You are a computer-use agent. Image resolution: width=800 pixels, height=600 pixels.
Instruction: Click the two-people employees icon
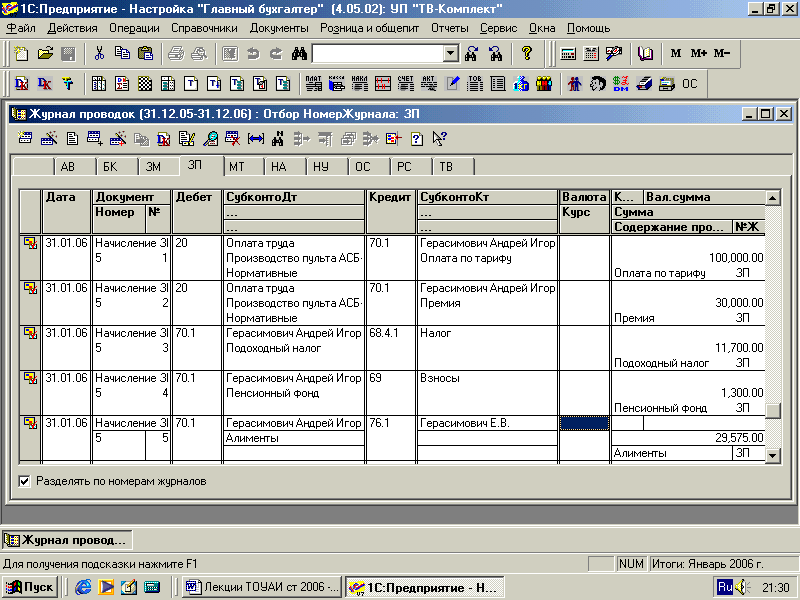click(574, 84)
